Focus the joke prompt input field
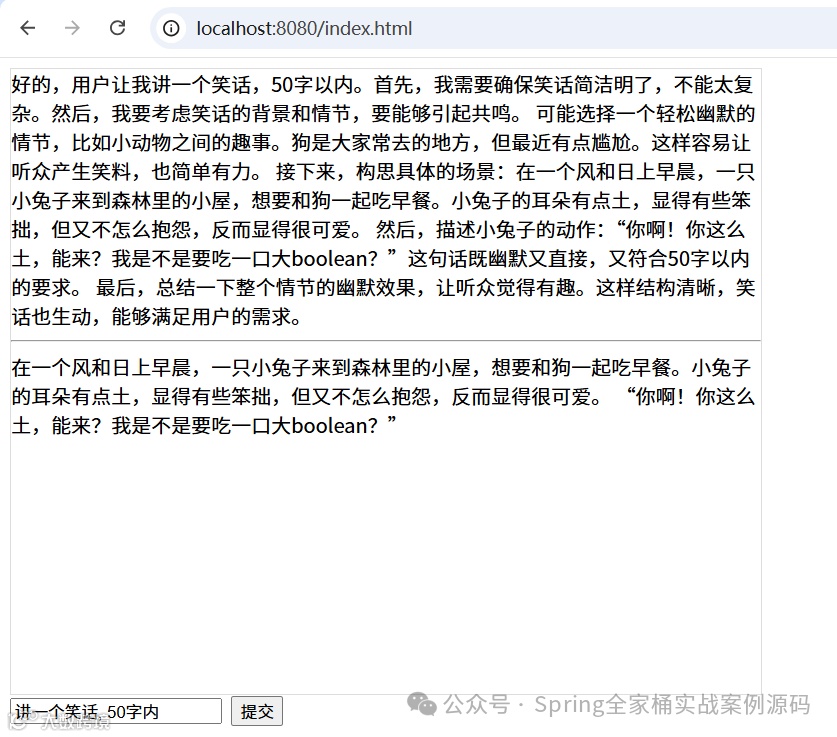The image size is (837, 737). coord(116,711)
